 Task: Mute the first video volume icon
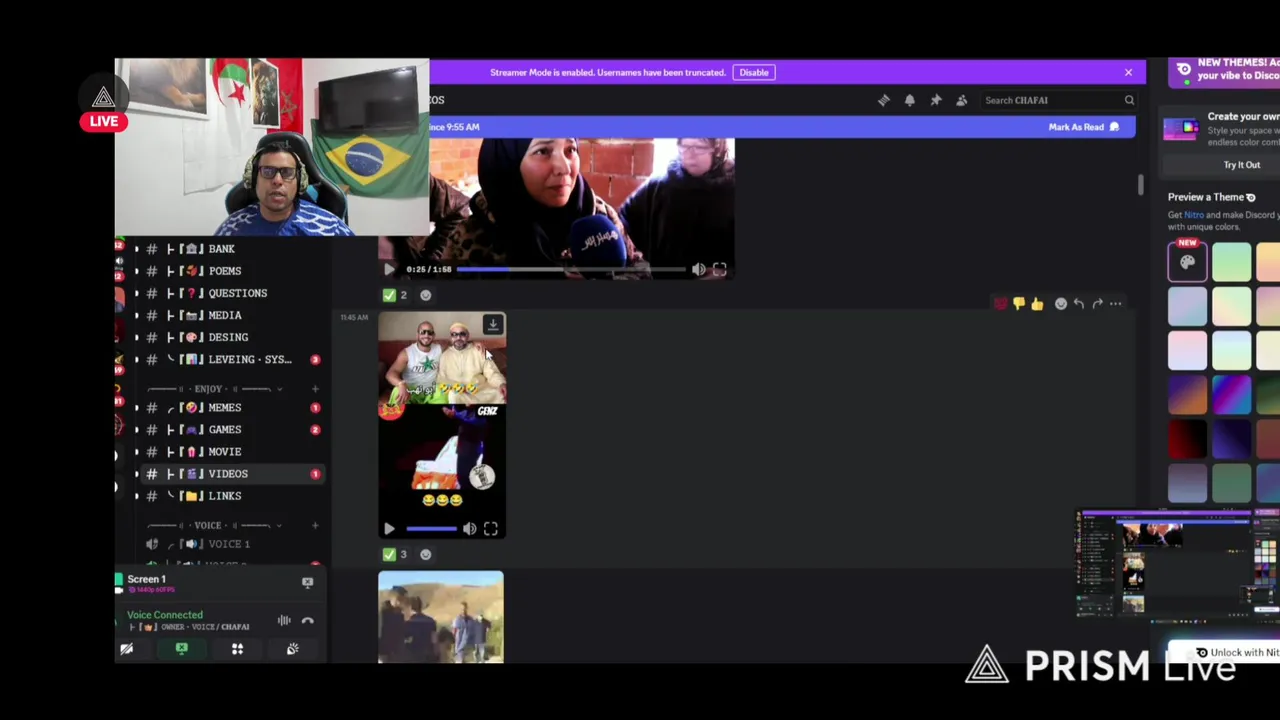point(698,269)
